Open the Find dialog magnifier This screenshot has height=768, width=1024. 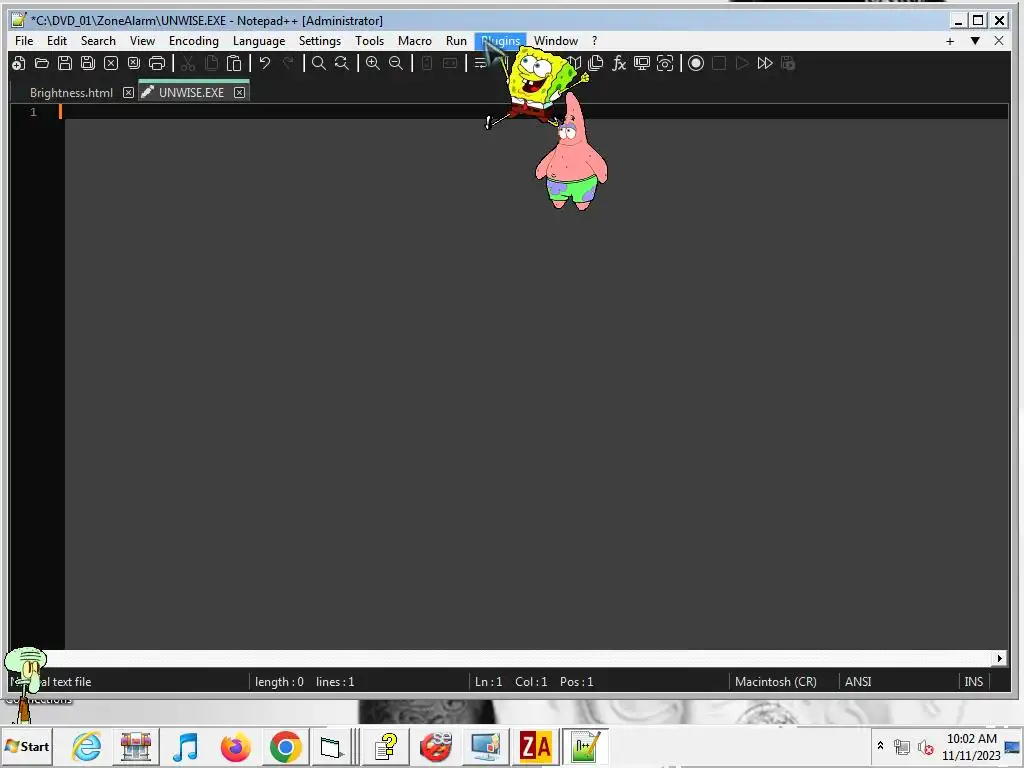click(x=319, y=63)
